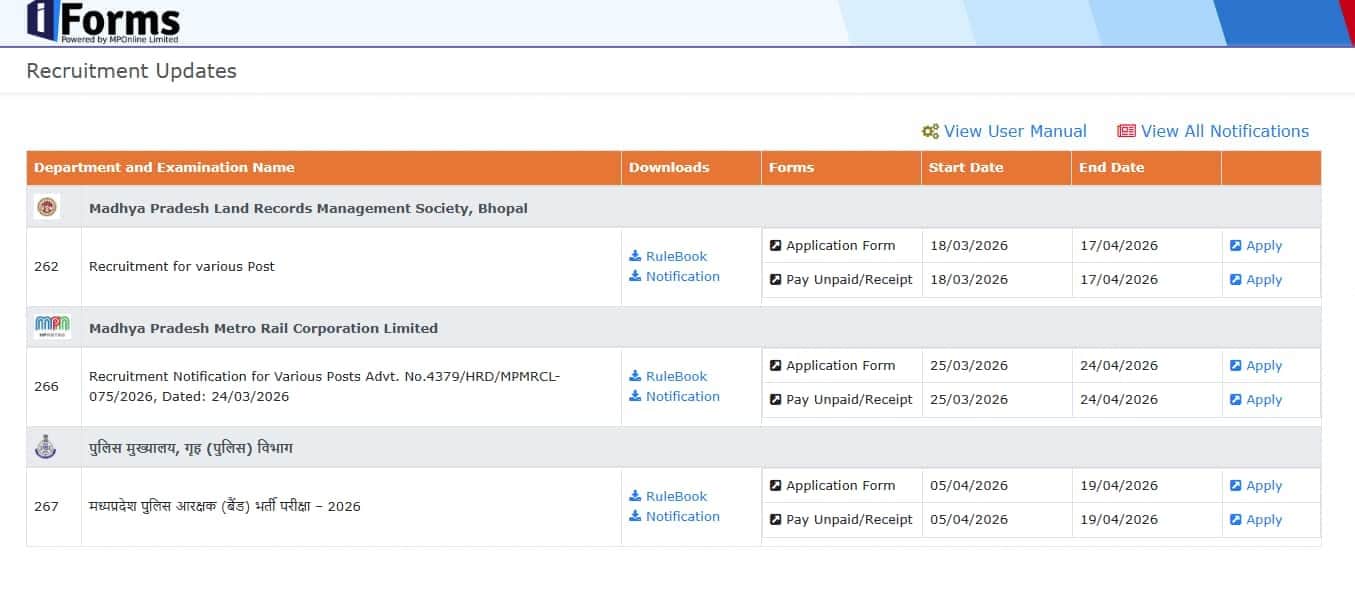The width and height of the screenshot is (1355, 599).
Task: Click the Metro Rail Corporation MPM logo
Action: 52,328
